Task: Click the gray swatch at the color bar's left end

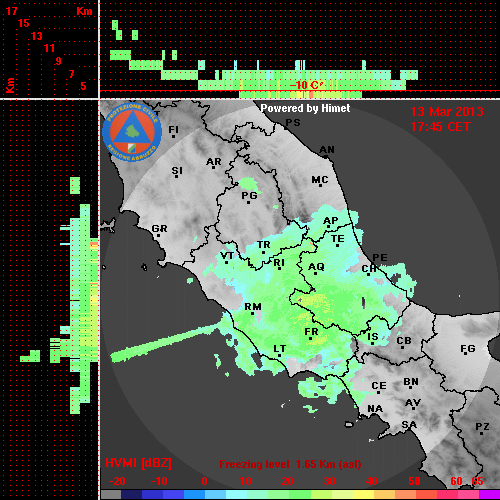Action: coord(111,494)
